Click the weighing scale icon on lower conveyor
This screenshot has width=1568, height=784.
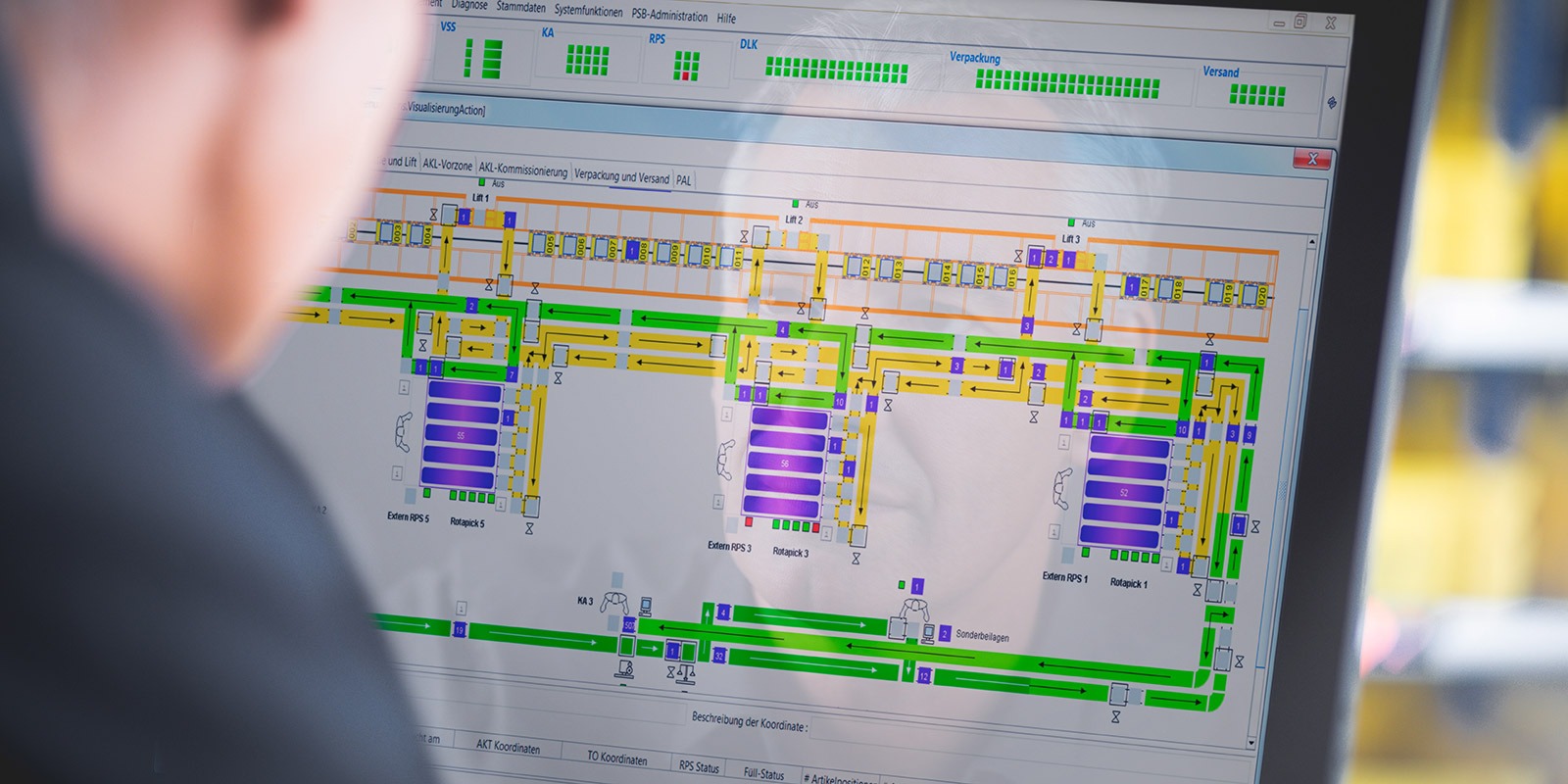(x=688, y=672)
